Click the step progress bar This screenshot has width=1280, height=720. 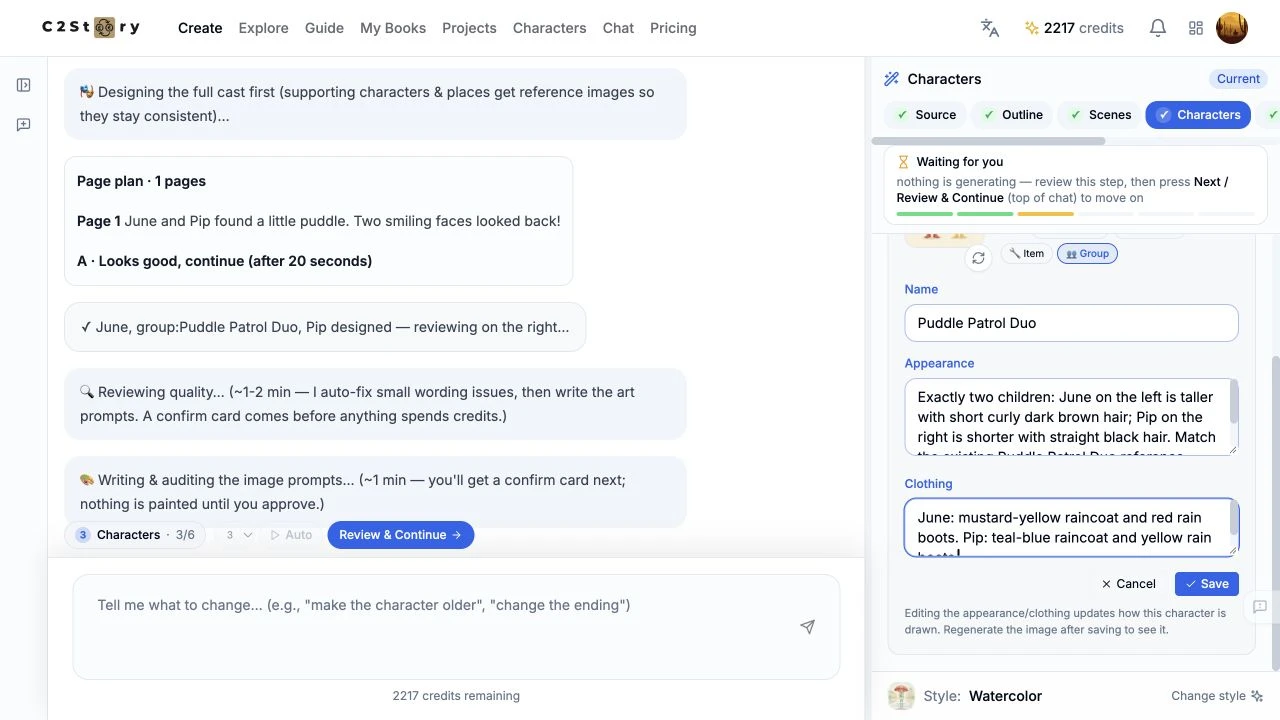1076,214
